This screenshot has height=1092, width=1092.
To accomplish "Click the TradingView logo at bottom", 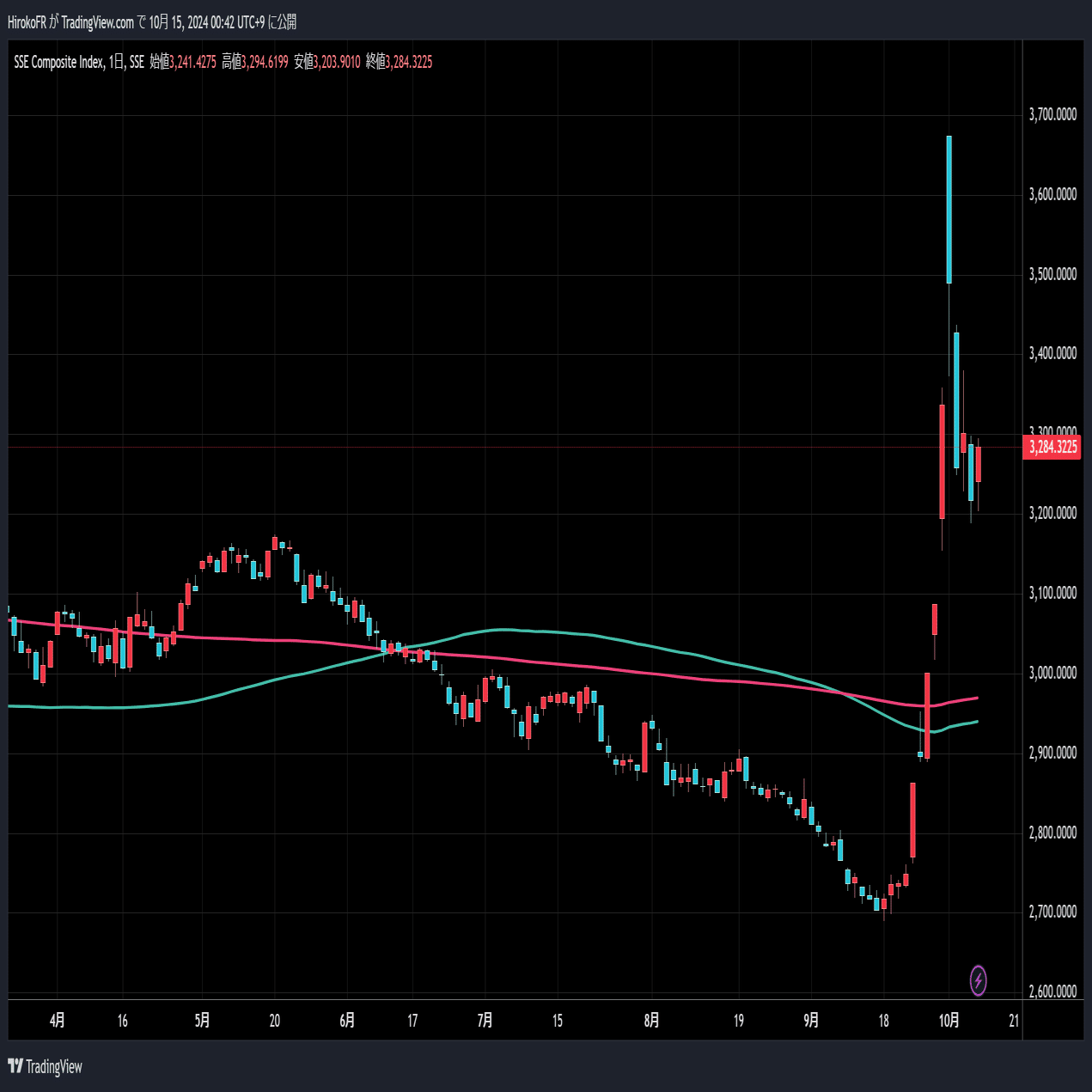I will 45,1066.
